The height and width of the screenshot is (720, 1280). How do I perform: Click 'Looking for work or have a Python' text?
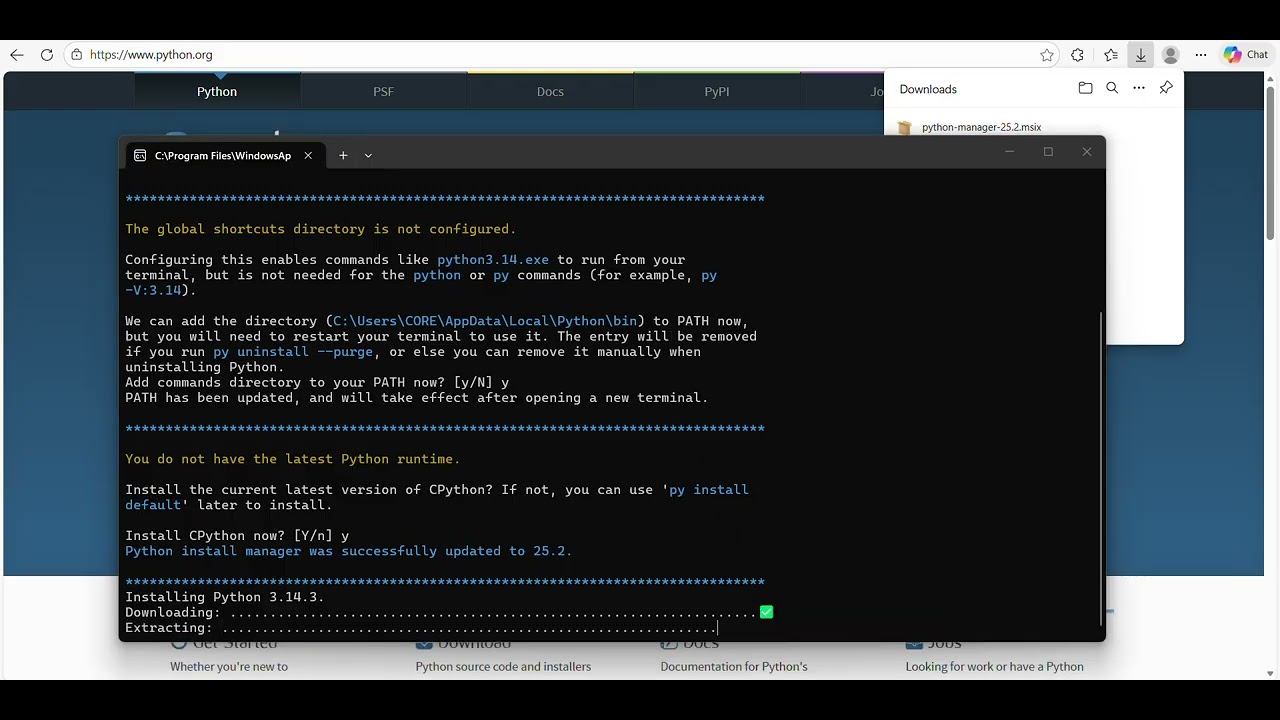(x=995, y=667)
